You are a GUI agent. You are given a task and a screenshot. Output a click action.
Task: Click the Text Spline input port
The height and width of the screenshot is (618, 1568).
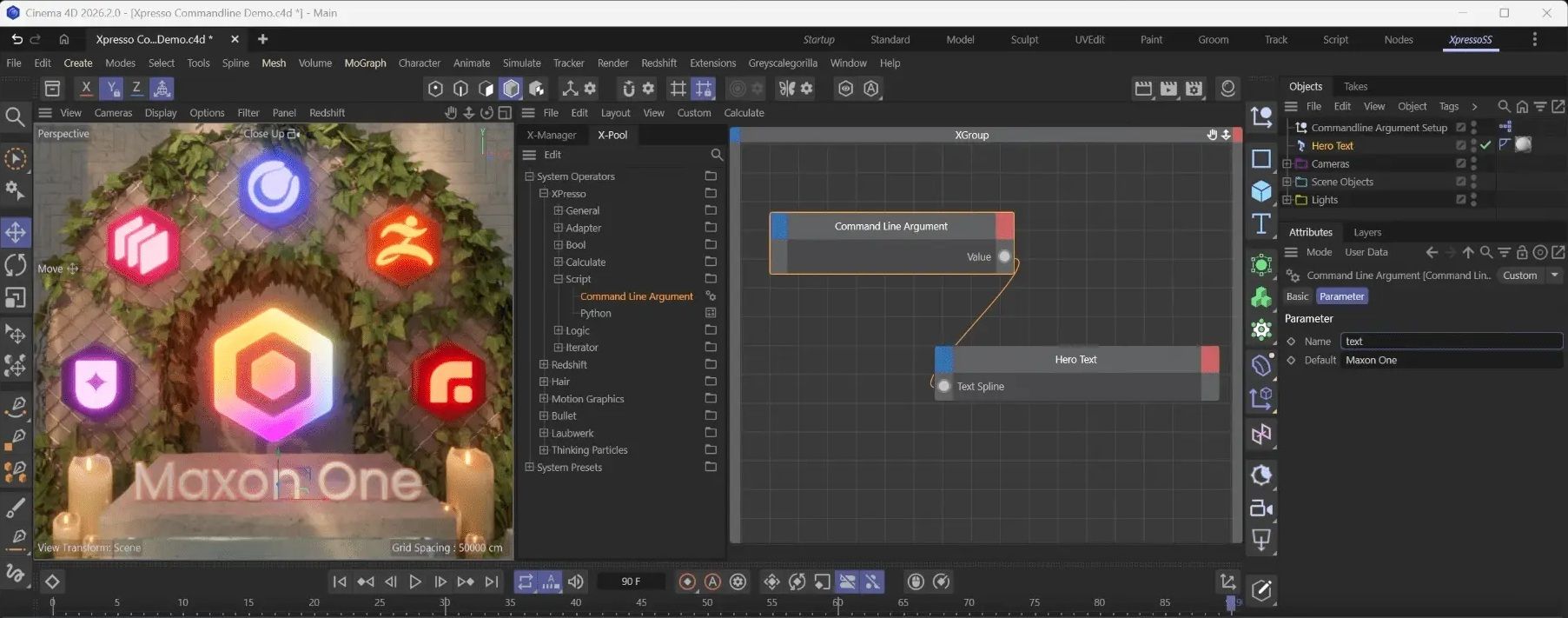coord(944,386)
